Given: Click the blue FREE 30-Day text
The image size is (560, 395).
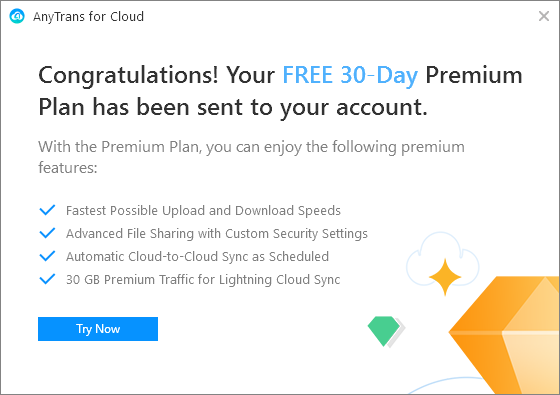Looking at the screenshot, I should (x=350, y=76).
